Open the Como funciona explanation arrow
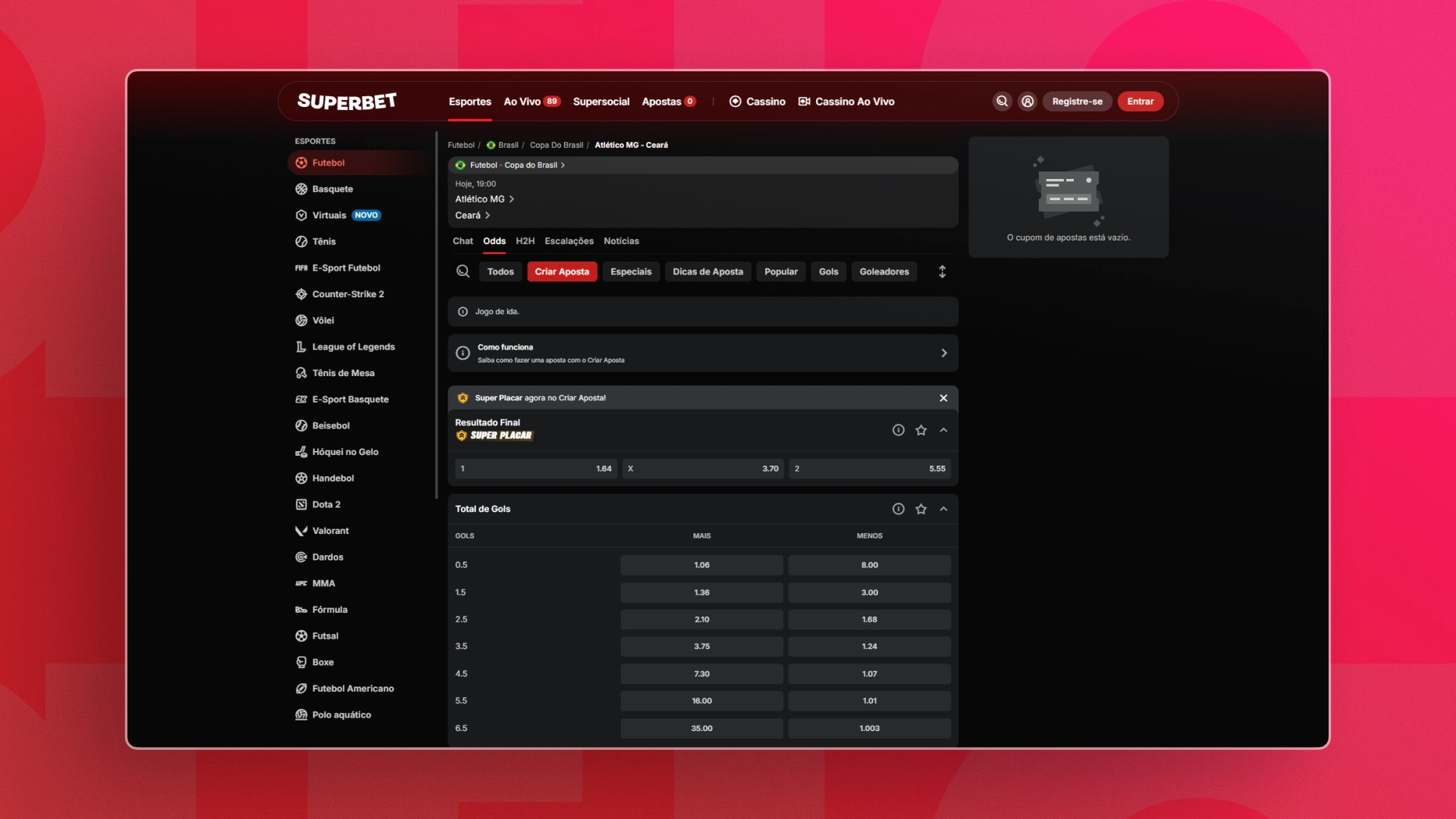The height and width of the screenshot is (819, 1456). pyautogui.click(x=944, y=353)
